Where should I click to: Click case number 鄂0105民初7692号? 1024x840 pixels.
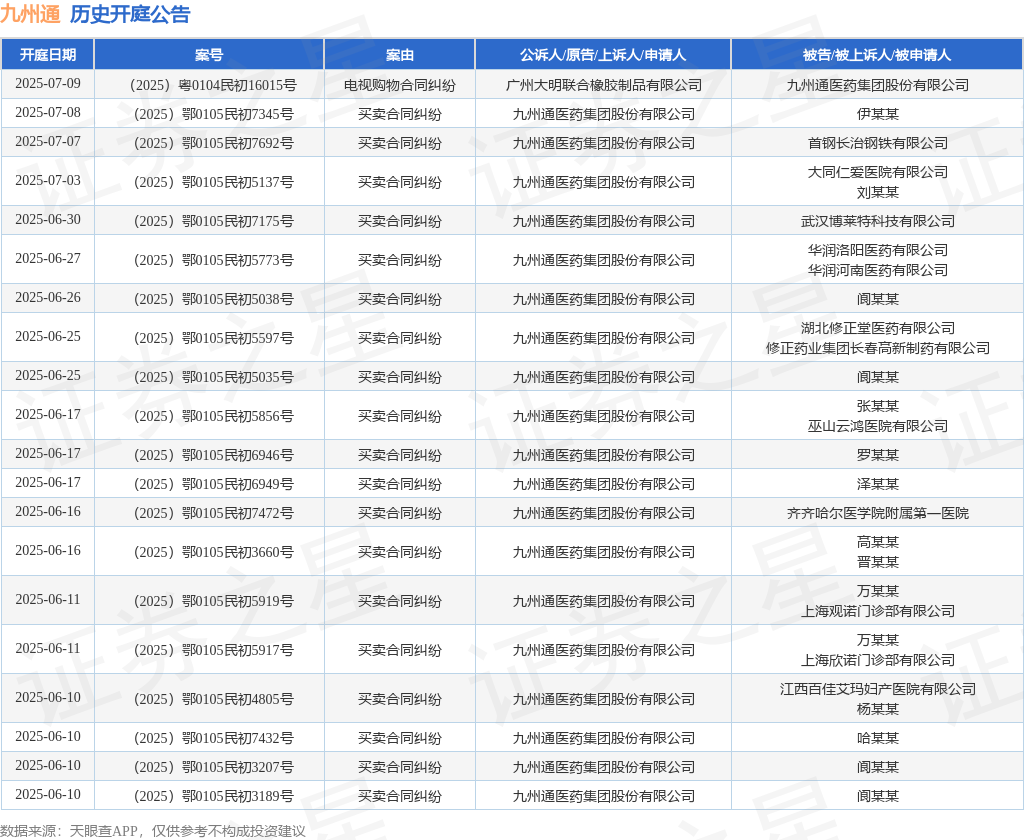(238, 143)
